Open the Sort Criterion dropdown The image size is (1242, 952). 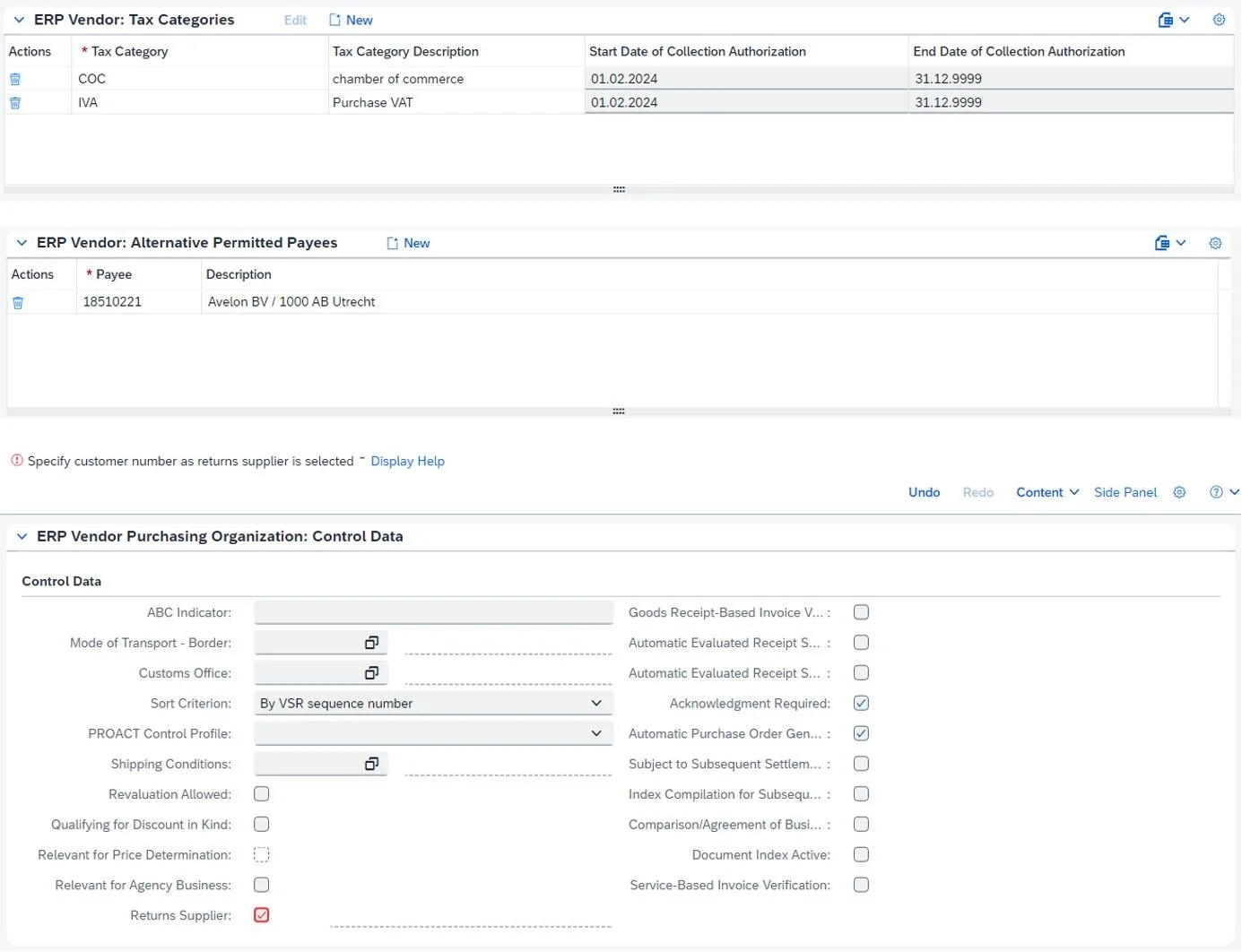[x=595, y=703]
